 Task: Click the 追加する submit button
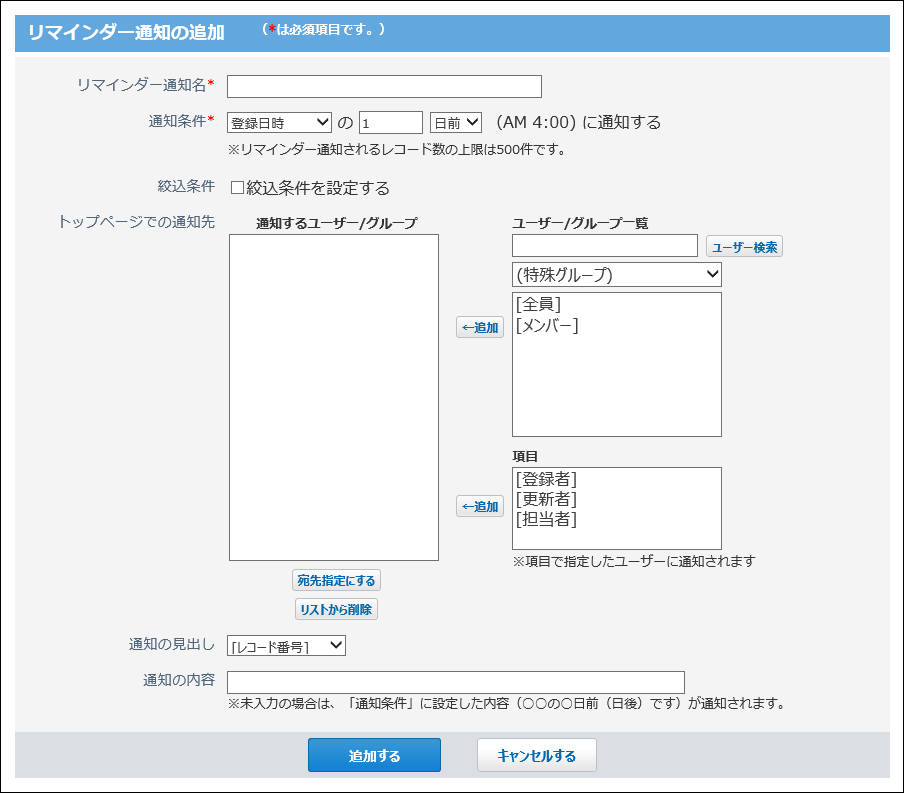(x=374, y=755)
